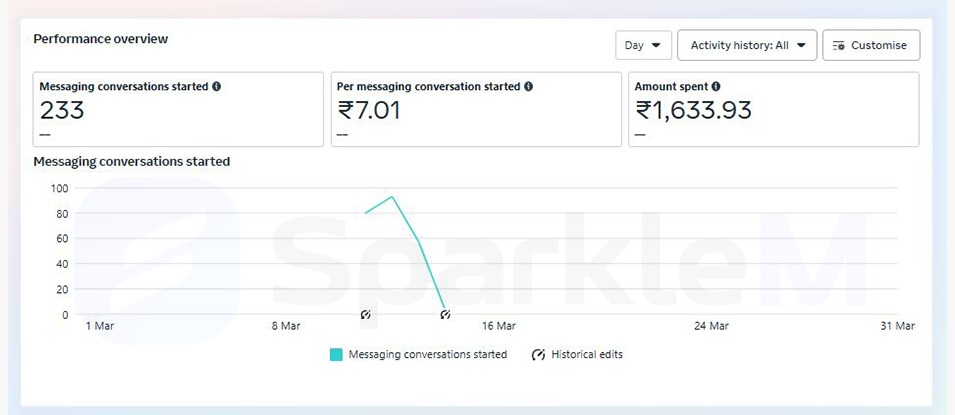Click the ₹7.01 cost value
Viewport: 955px width, 415px height.
coord(370,110)
